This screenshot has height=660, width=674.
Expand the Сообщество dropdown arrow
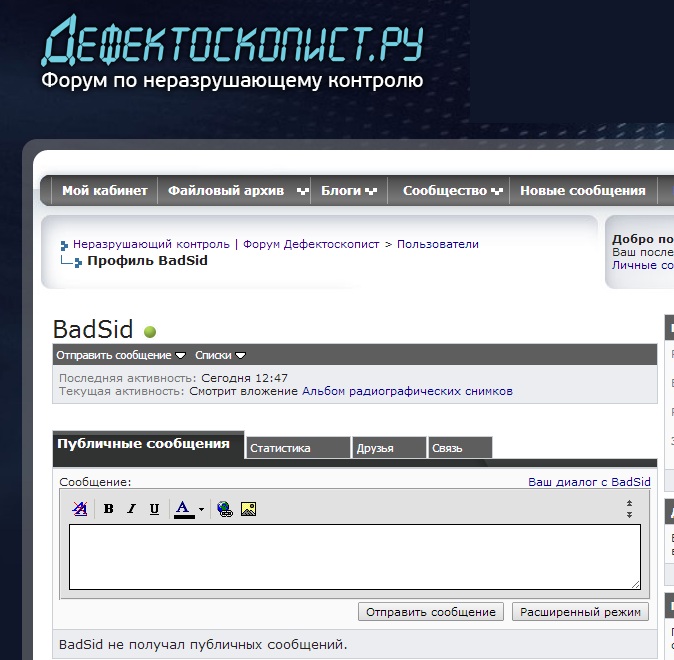497,191
